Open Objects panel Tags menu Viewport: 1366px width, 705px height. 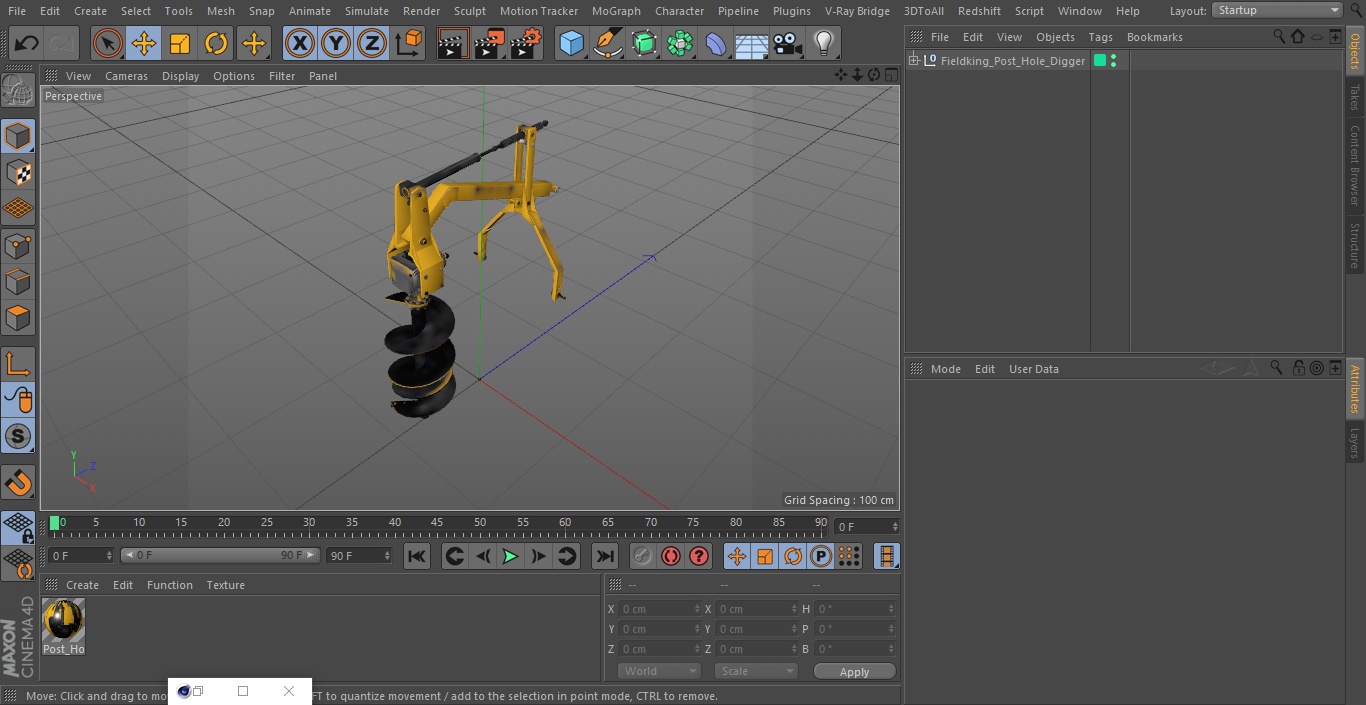1100,37
